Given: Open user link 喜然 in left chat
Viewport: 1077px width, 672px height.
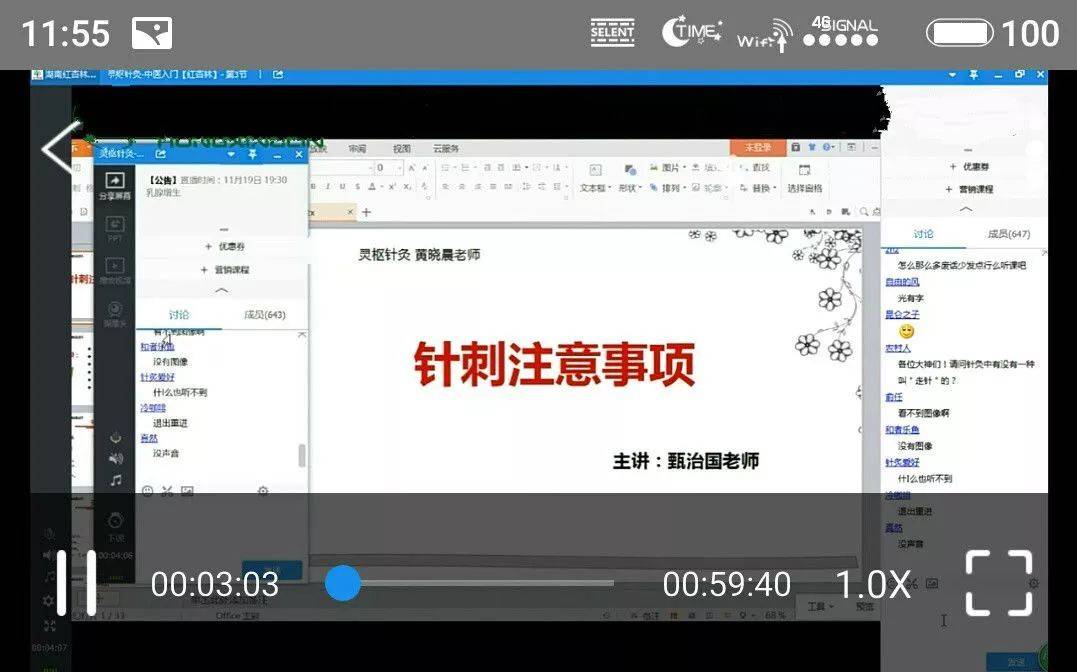Looking at the screenshot, I should pos(149,438).
